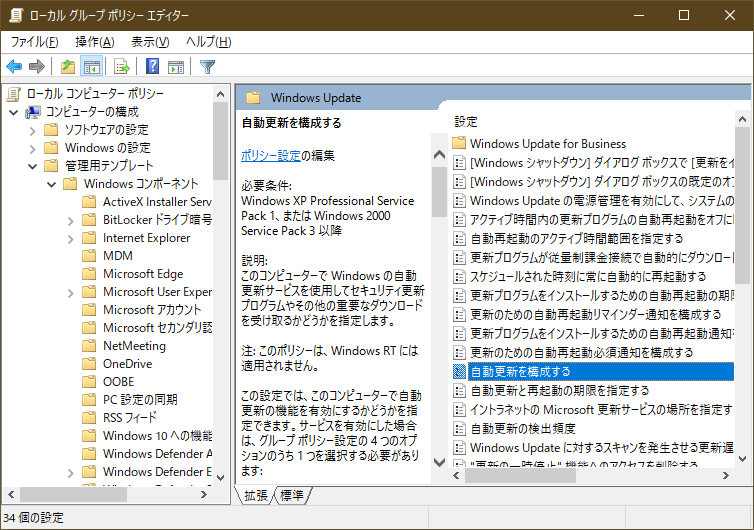Select the PC 設定の同期 tree item
754x530 pixels.
[140, 400]
